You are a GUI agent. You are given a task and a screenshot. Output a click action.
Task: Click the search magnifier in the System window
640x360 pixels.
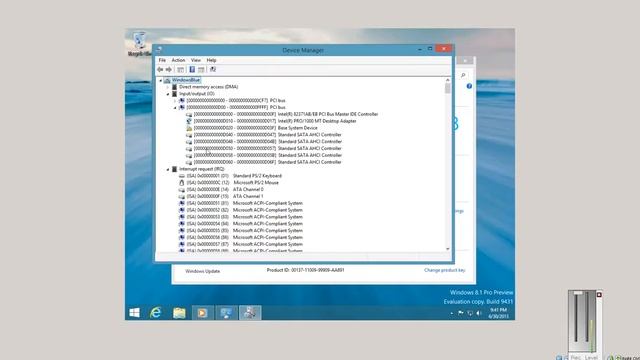point(463,75)
